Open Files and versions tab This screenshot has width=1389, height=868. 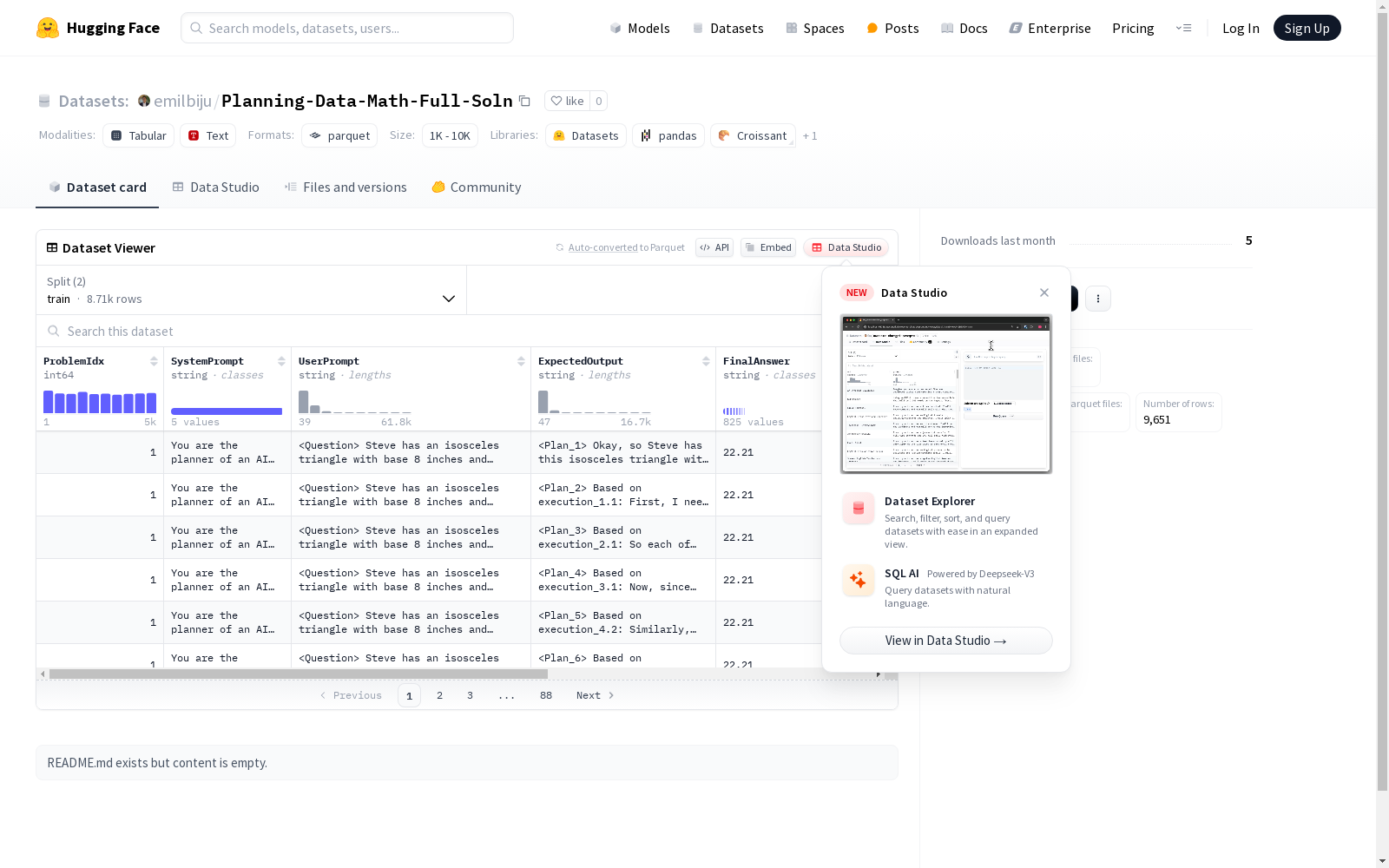[x=346, y=187]
